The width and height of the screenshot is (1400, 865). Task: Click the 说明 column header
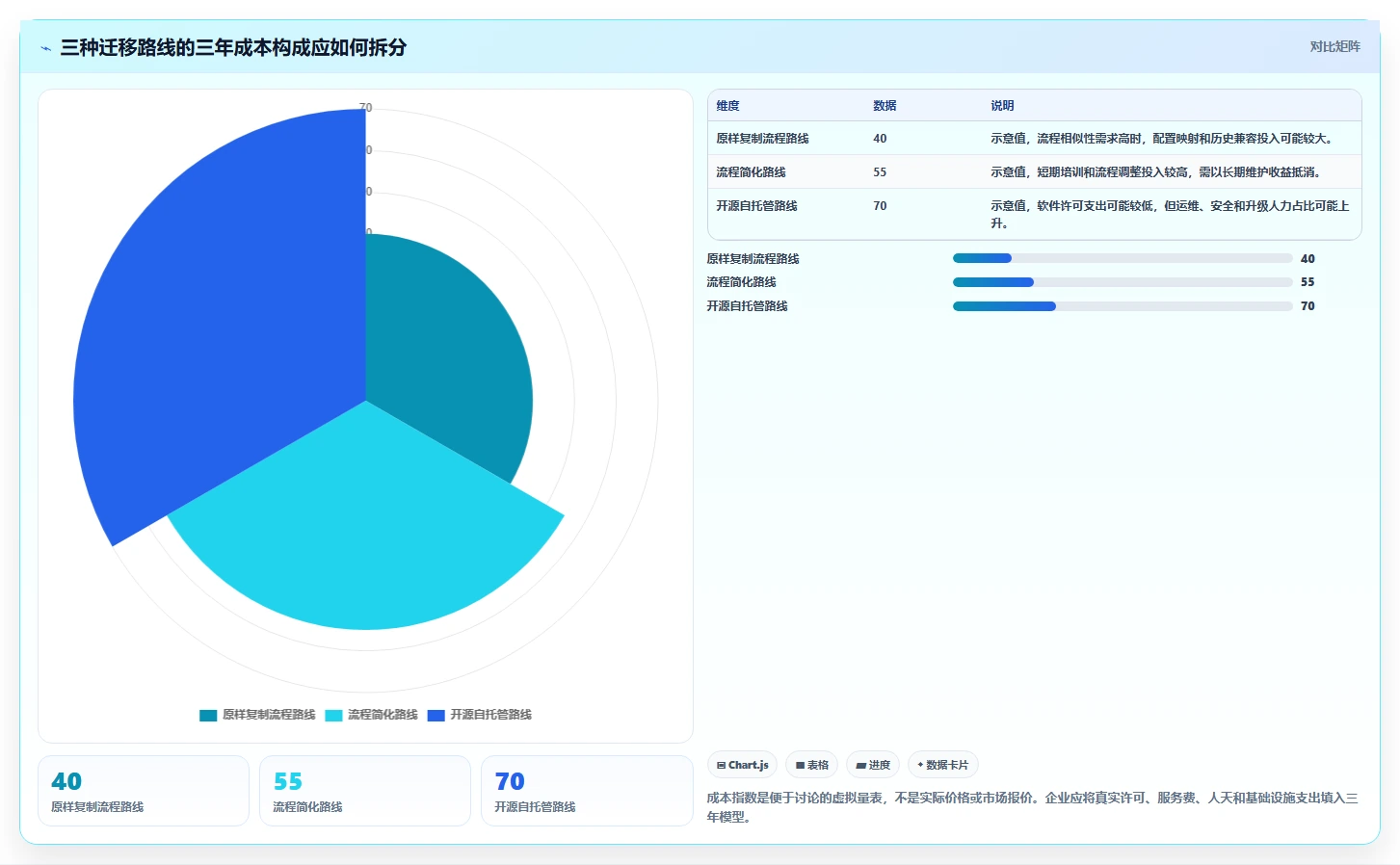[1002, 106]
